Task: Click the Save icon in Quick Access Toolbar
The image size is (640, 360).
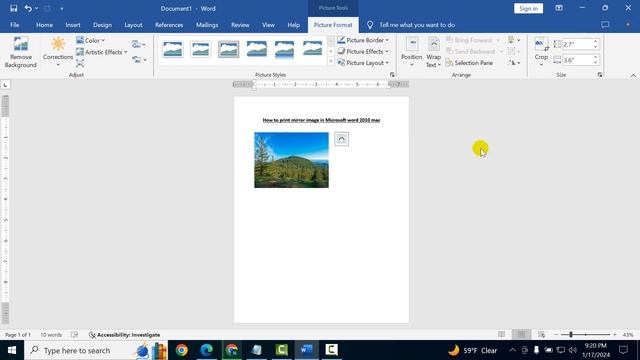Action: [x=13, y=8]
